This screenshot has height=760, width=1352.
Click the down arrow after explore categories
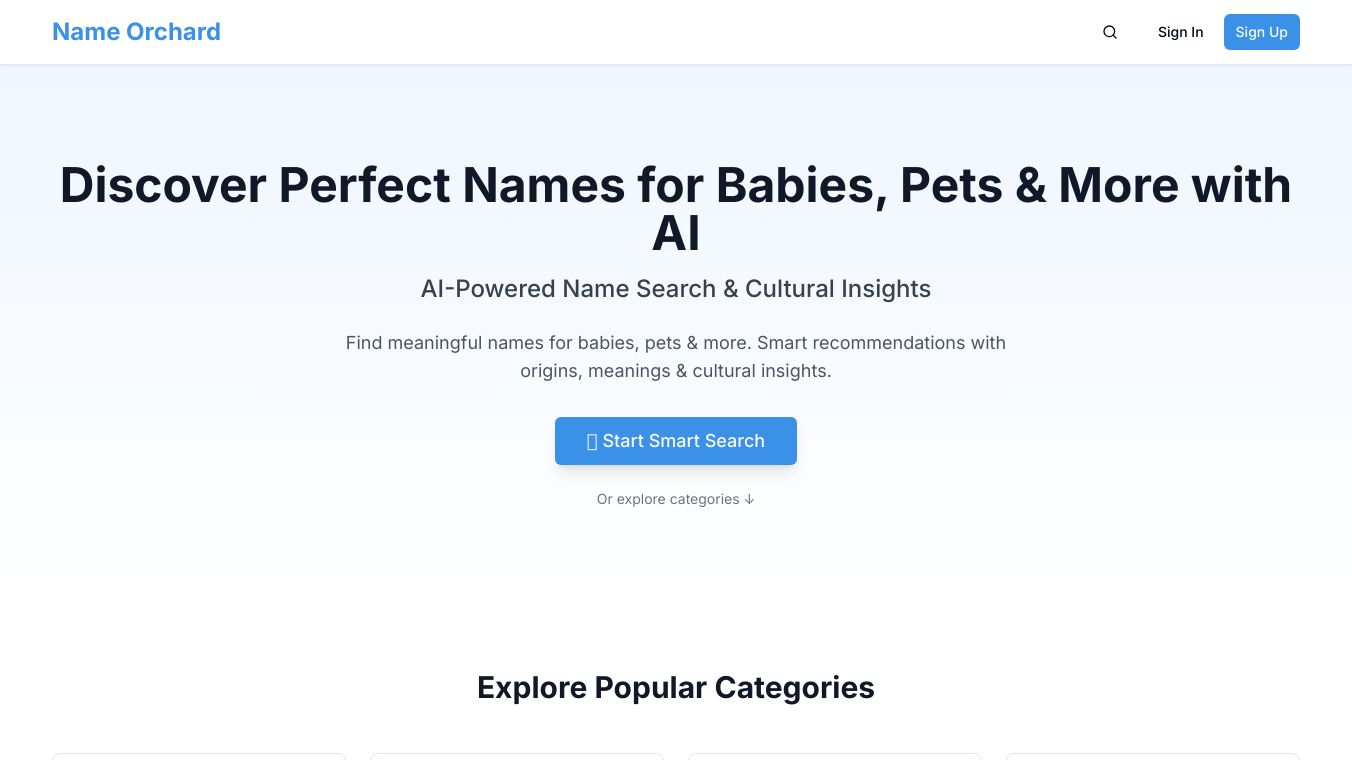749,499
